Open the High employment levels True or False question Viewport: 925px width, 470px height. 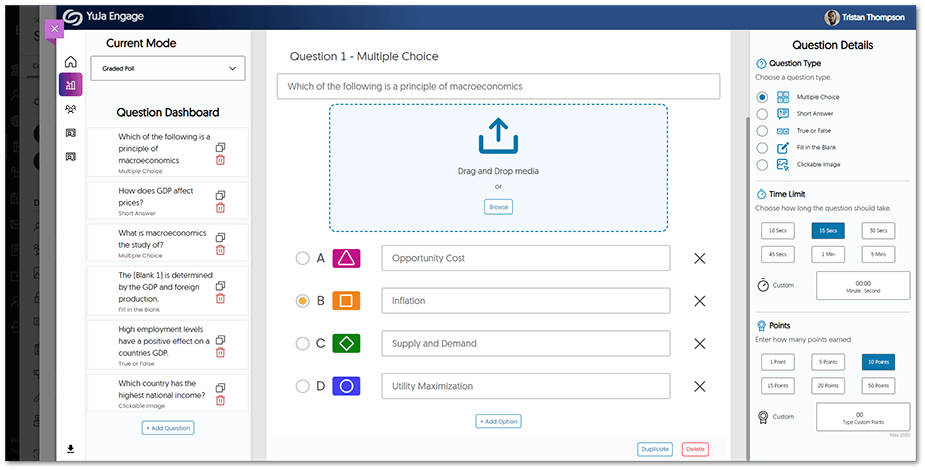click(x=163, y=341)
